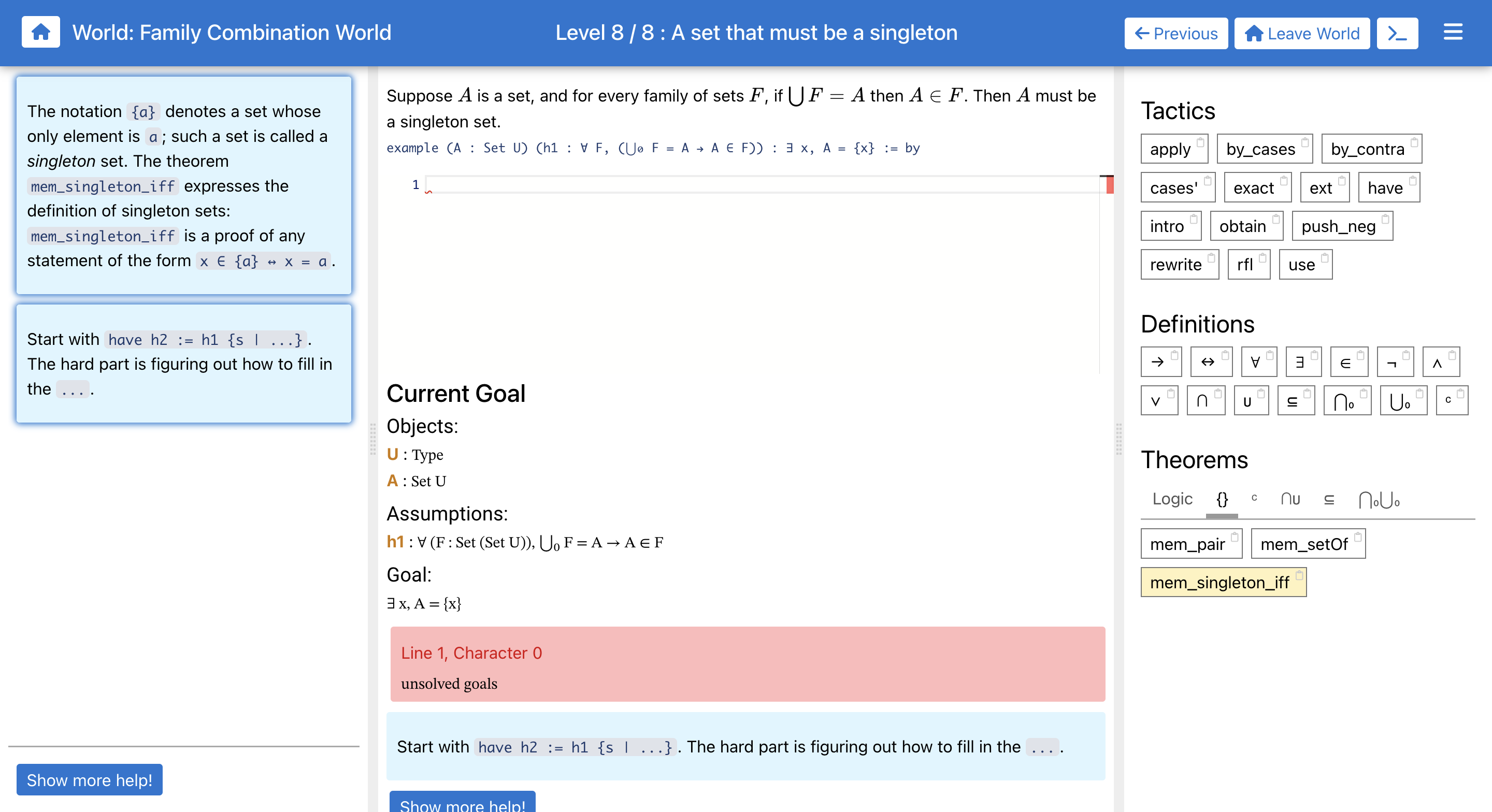1492x812 pixels.
Task: Select the ∩∪ theorems tab
Action: (x=1290, y=499)
